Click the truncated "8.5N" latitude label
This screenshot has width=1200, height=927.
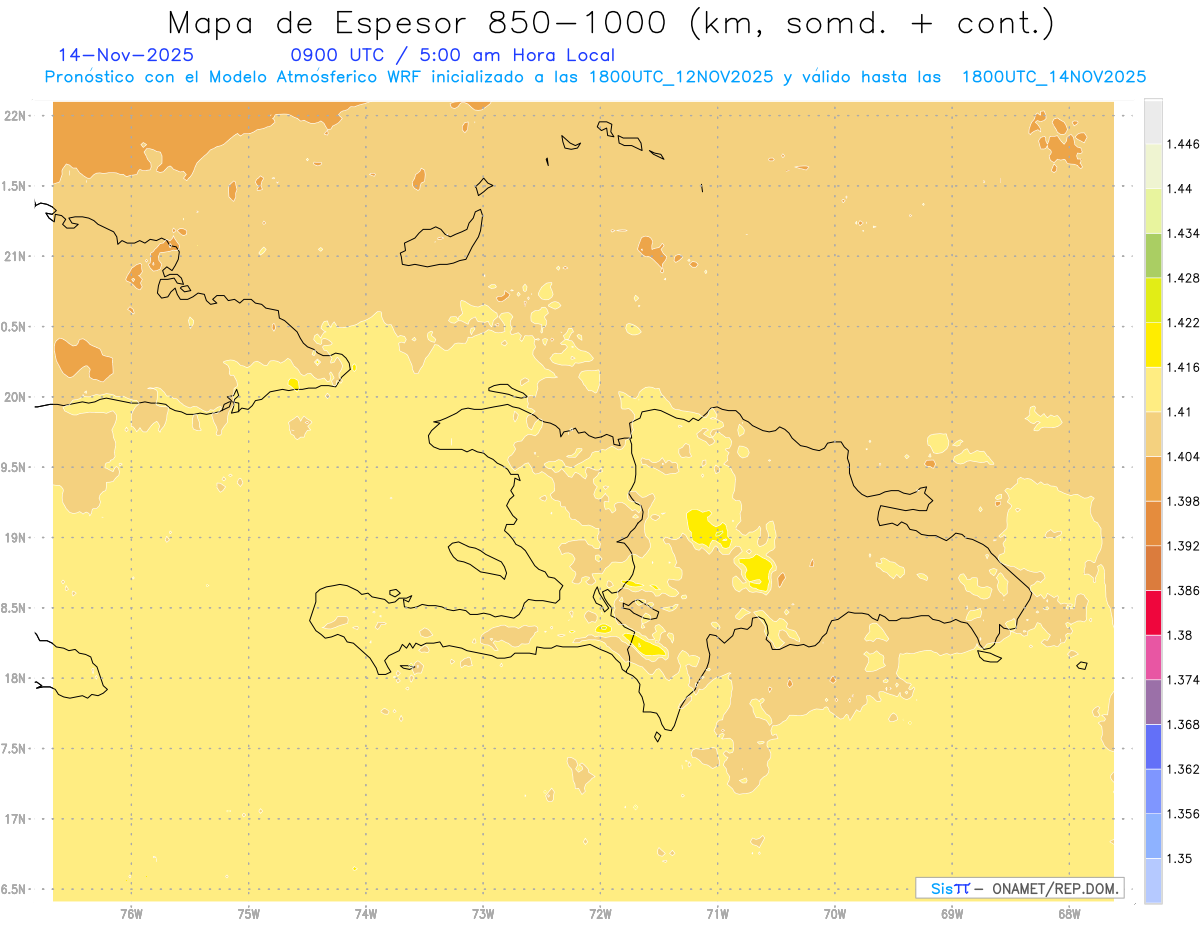coord(14,608)
